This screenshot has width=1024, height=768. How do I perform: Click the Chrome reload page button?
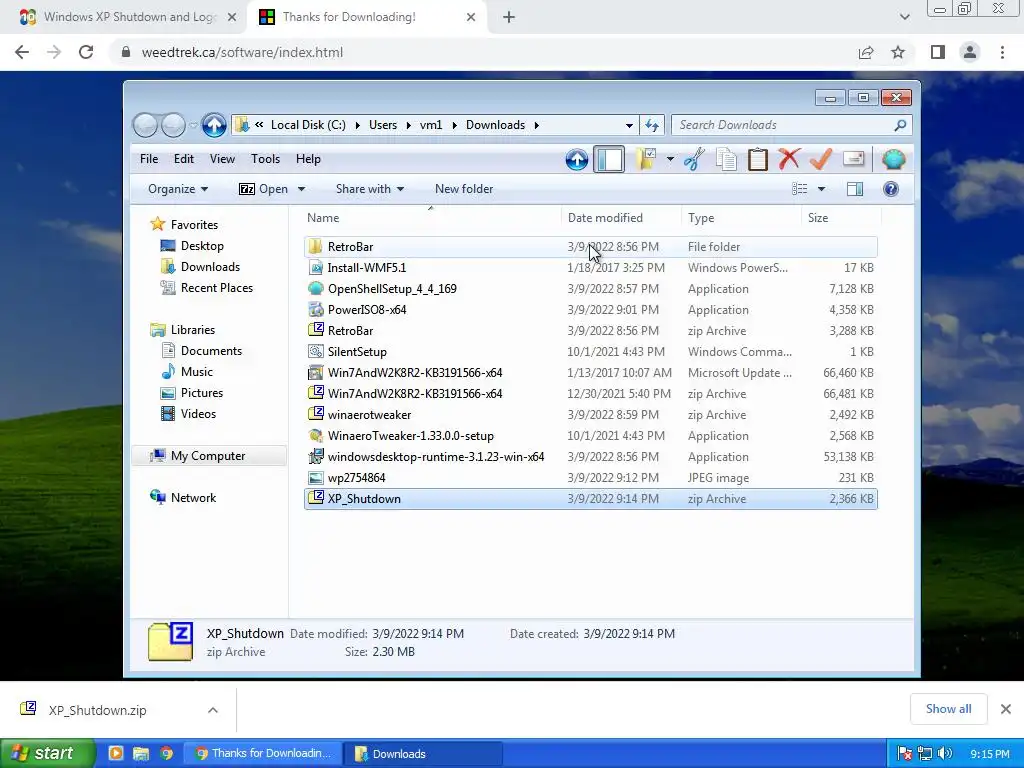pos(86,52)
